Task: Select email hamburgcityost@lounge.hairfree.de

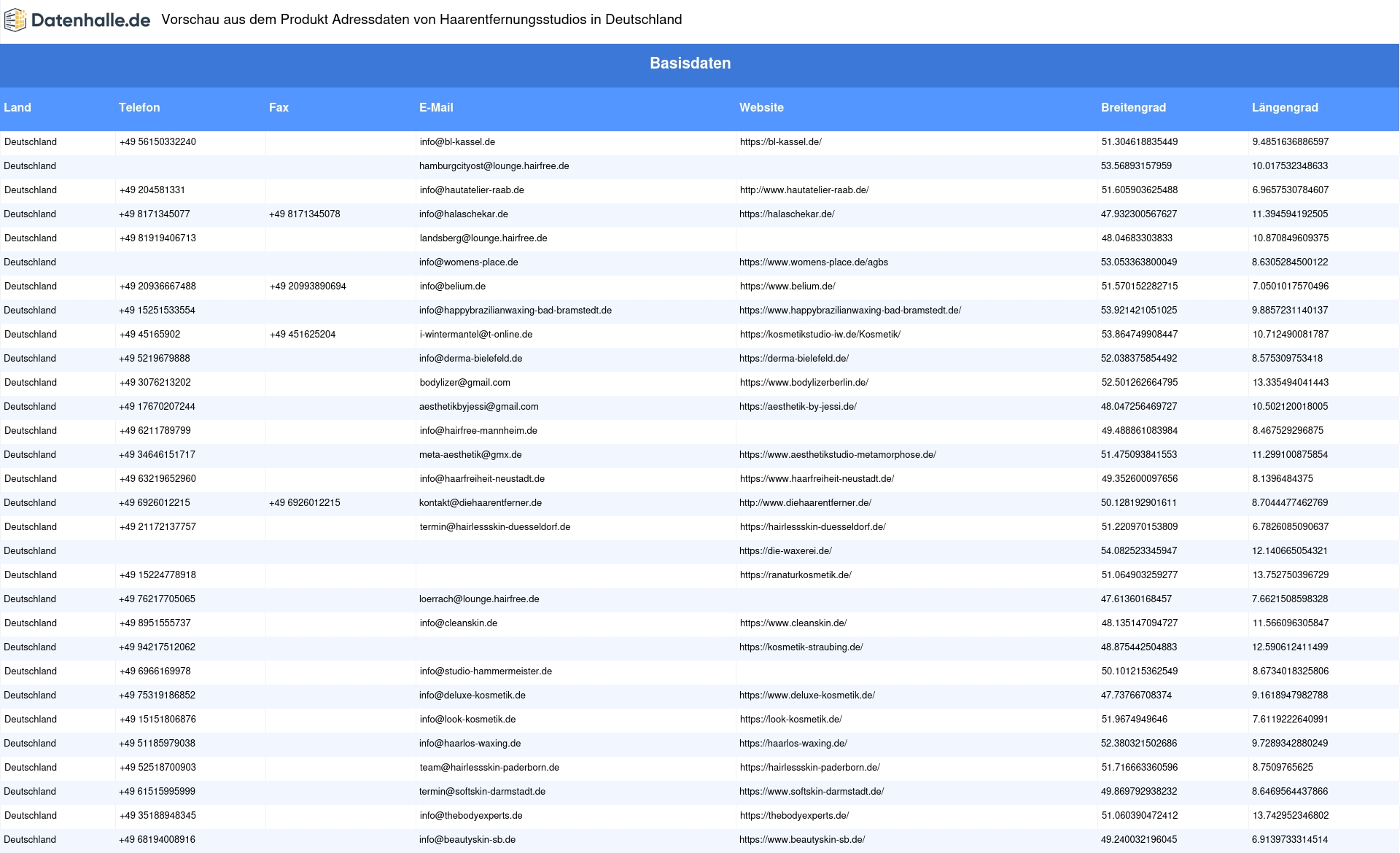Action: [x=494, y=166]
